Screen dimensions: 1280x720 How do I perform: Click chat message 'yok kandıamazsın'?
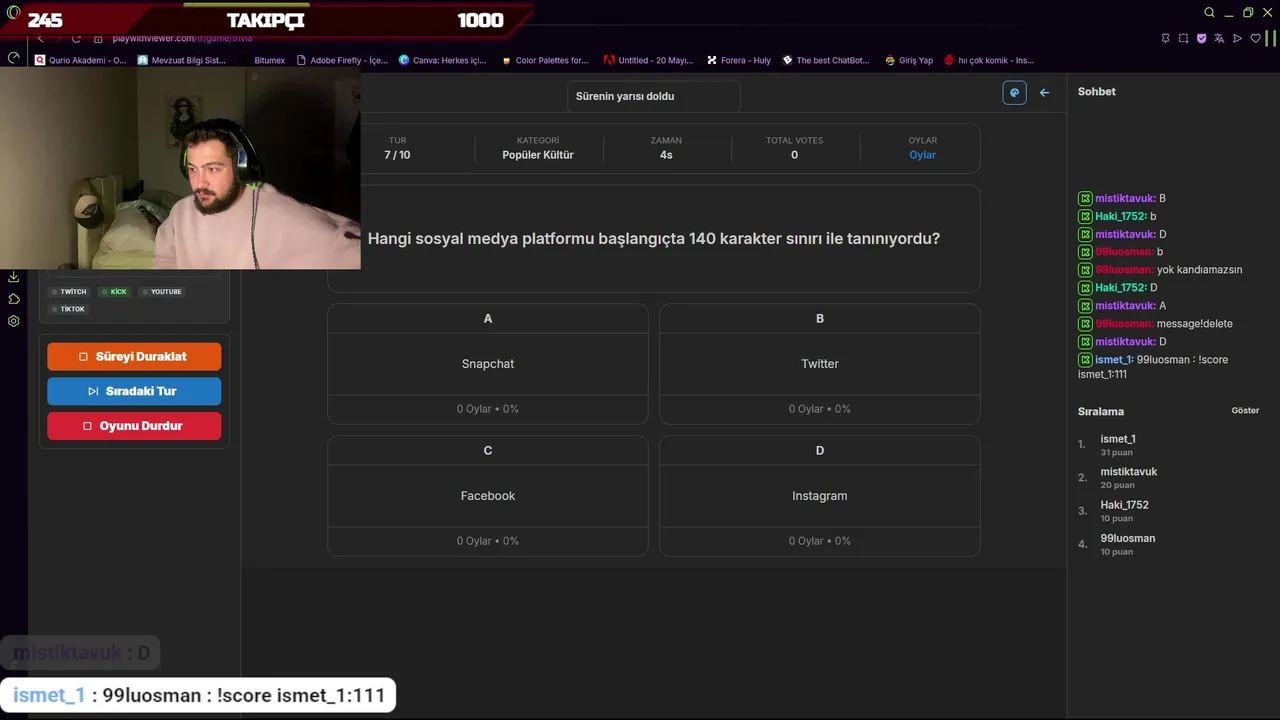1200,270
